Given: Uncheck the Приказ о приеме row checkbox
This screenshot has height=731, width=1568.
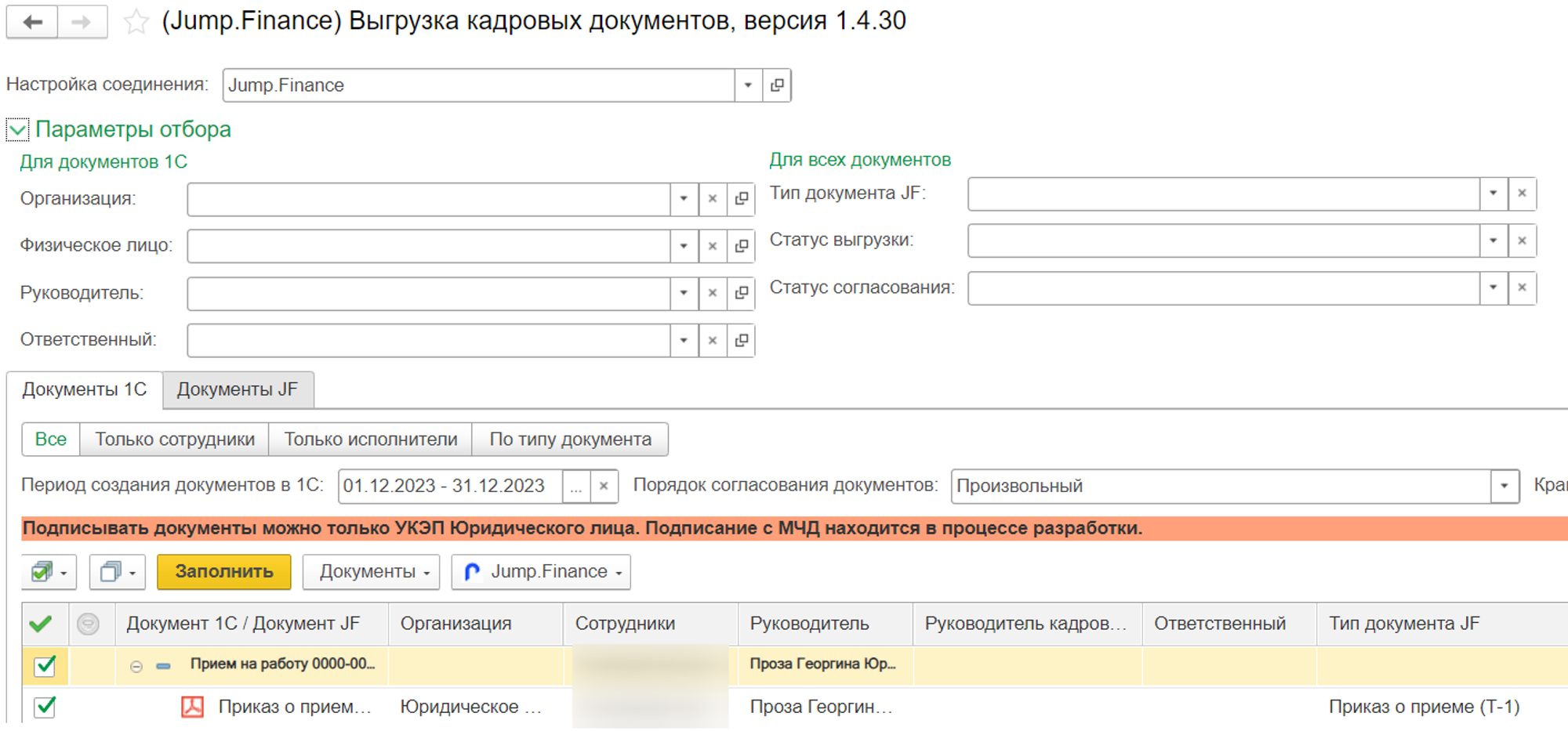Looking at the screenshot, I should [45, 707].
